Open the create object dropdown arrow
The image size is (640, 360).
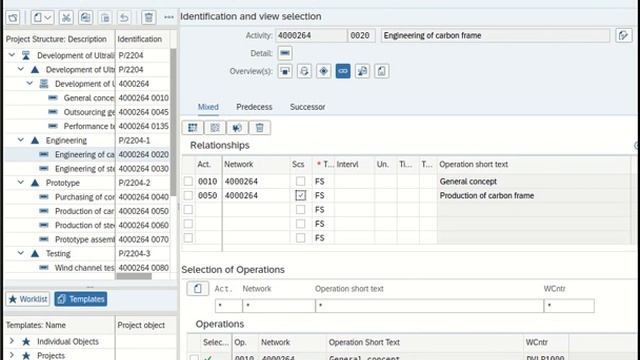[48, 18]
